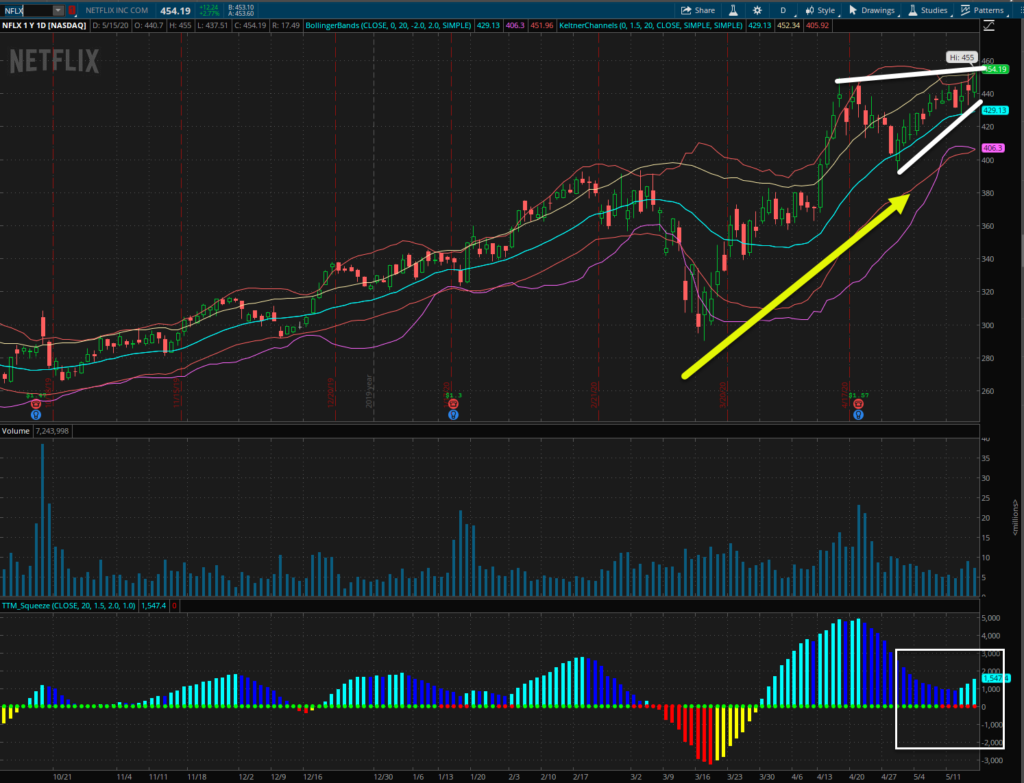Click the Hi: 455 price bubble
1024x783 pixels.
pyautogui.click(x=961, y=57)
